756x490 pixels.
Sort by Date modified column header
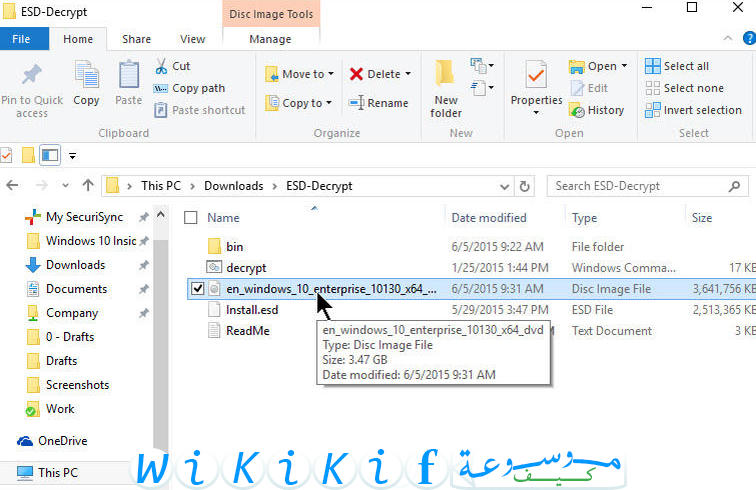click(x=489, y=218)
